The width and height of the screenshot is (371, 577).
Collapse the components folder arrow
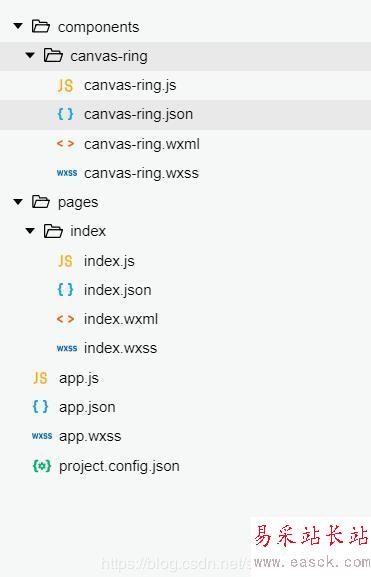(18, 26)
